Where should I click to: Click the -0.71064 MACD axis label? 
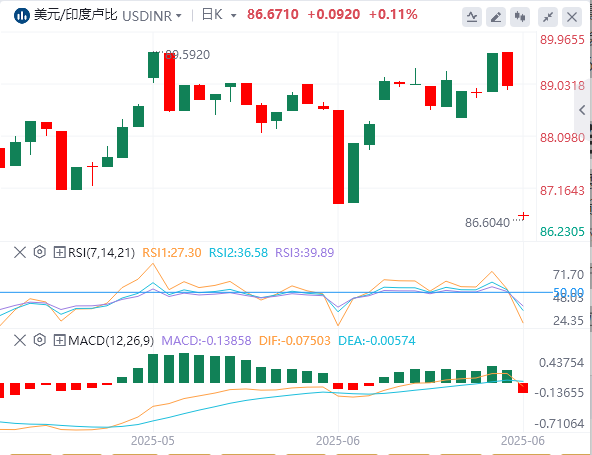tap(559, 424)
